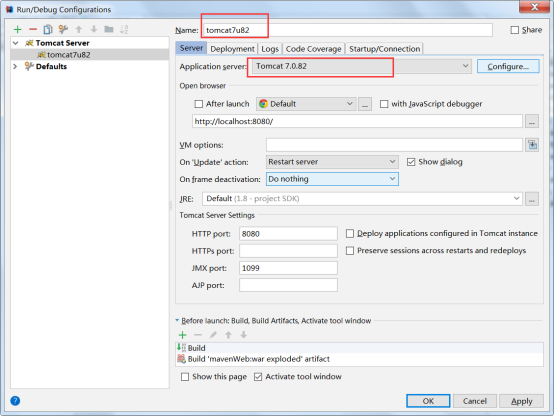Edit the selected before-launch task pencil

pyautogui.click(x=213, y=335)
